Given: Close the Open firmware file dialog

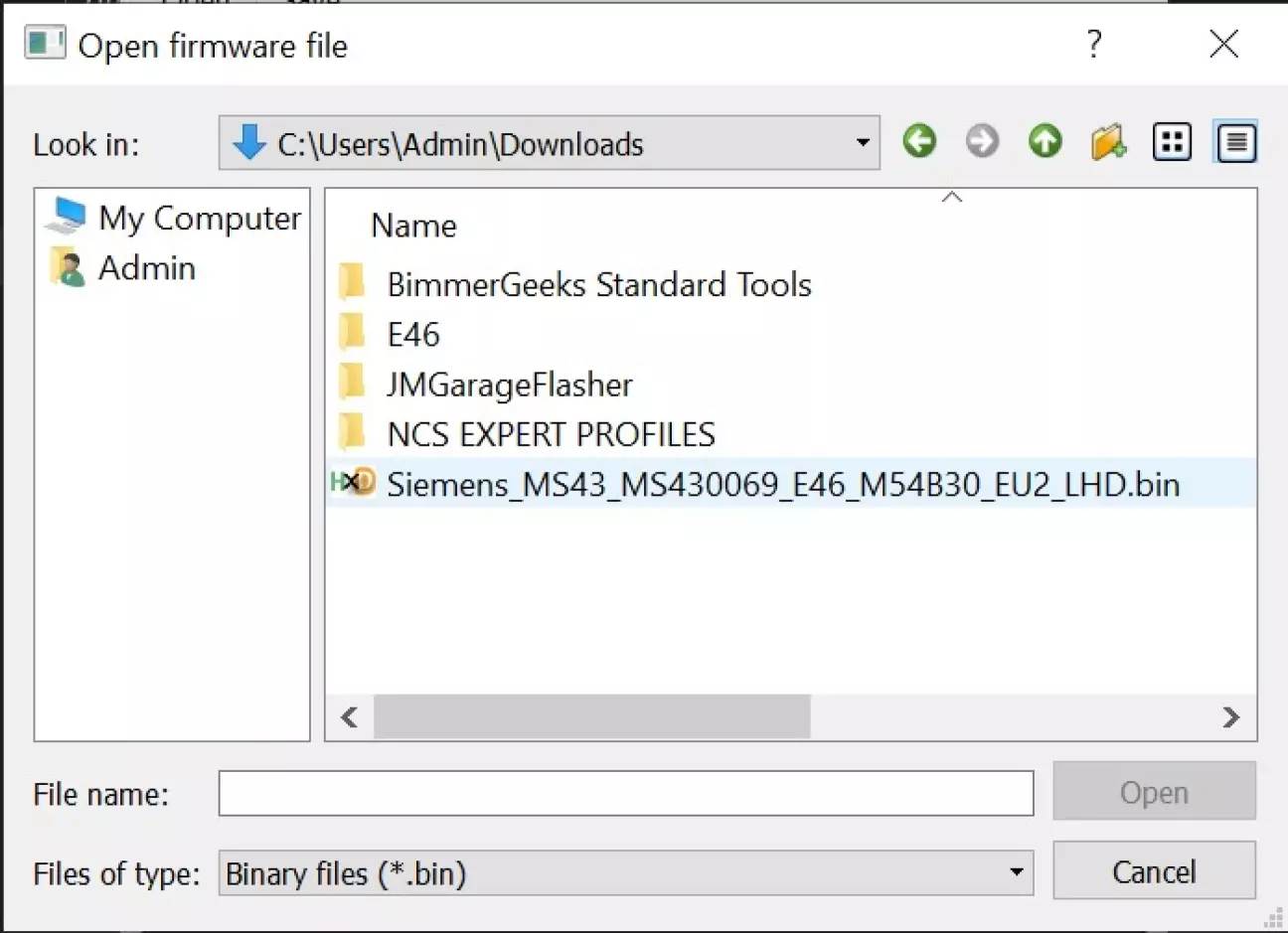Looking at the screenshot, I should (1224, 44).
